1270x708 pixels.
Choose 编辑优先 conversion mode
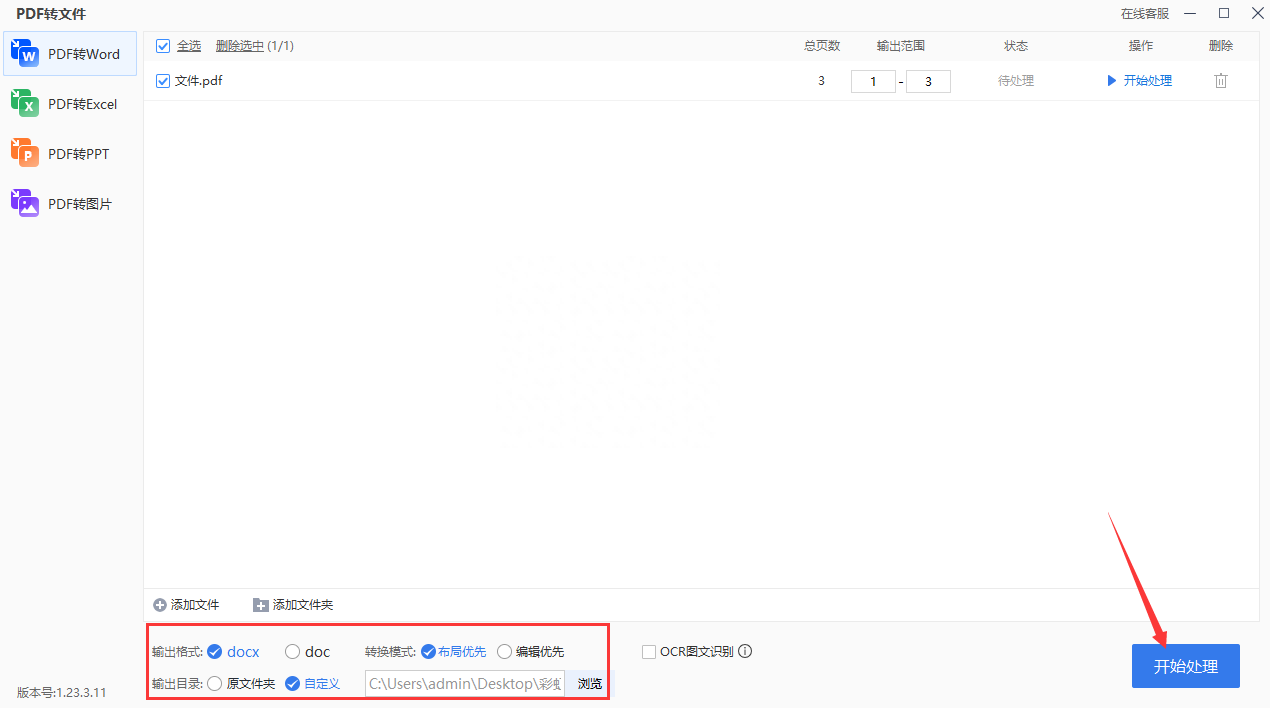pyautogui.click(x=504, y=652)
